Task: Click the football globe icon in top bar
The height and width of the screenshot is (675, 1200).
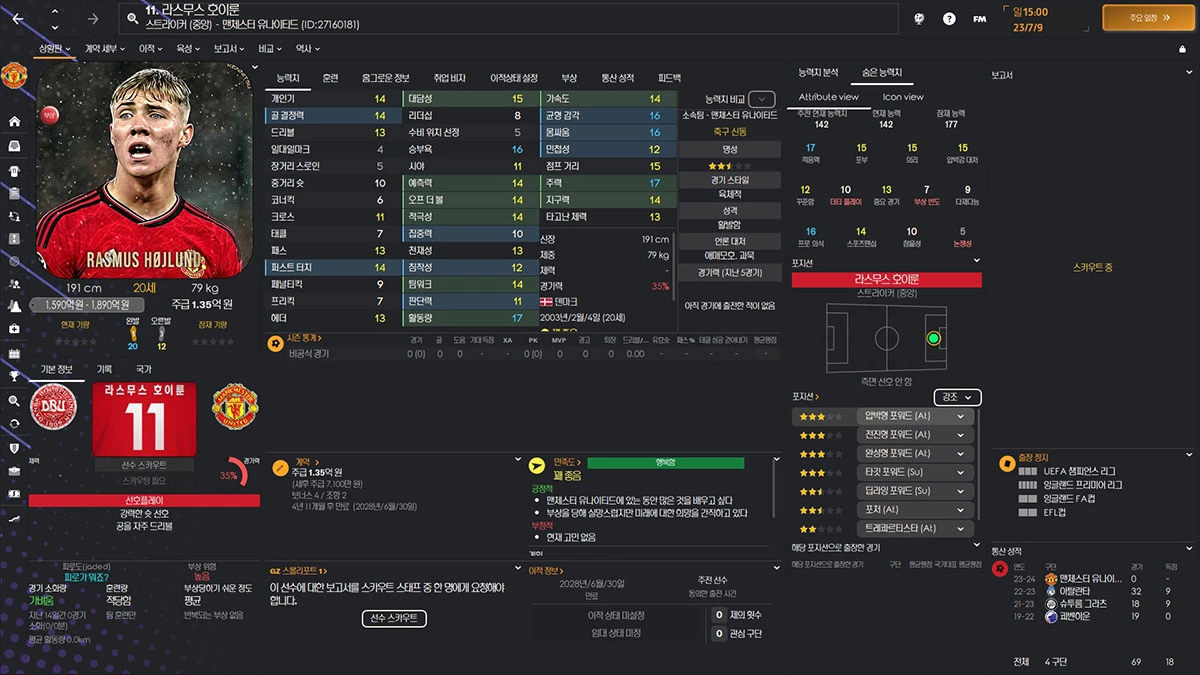Action: 918,18
